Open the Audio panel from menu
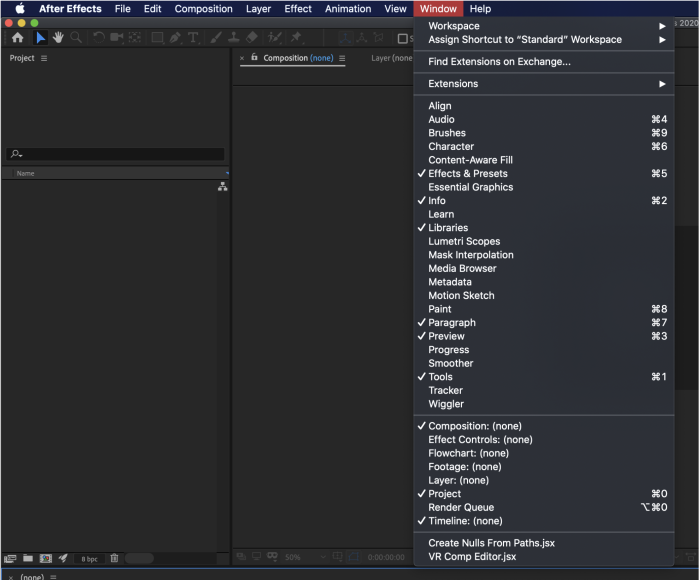 [544, 119]
